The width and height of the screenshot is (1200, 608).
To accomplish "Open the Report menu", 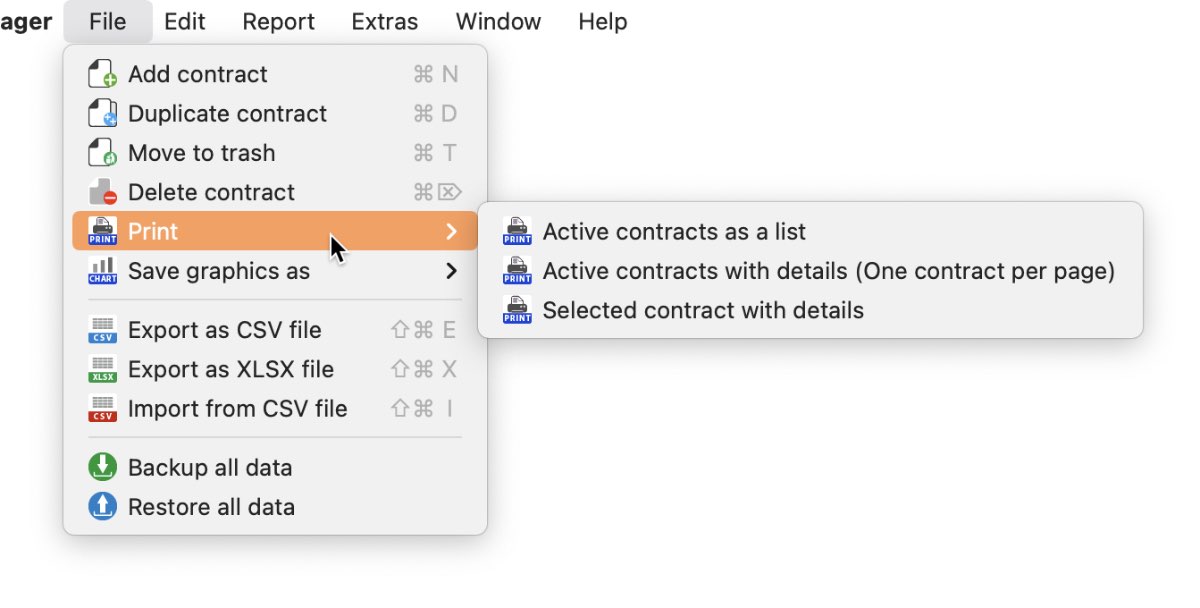I will coord(279,21).
